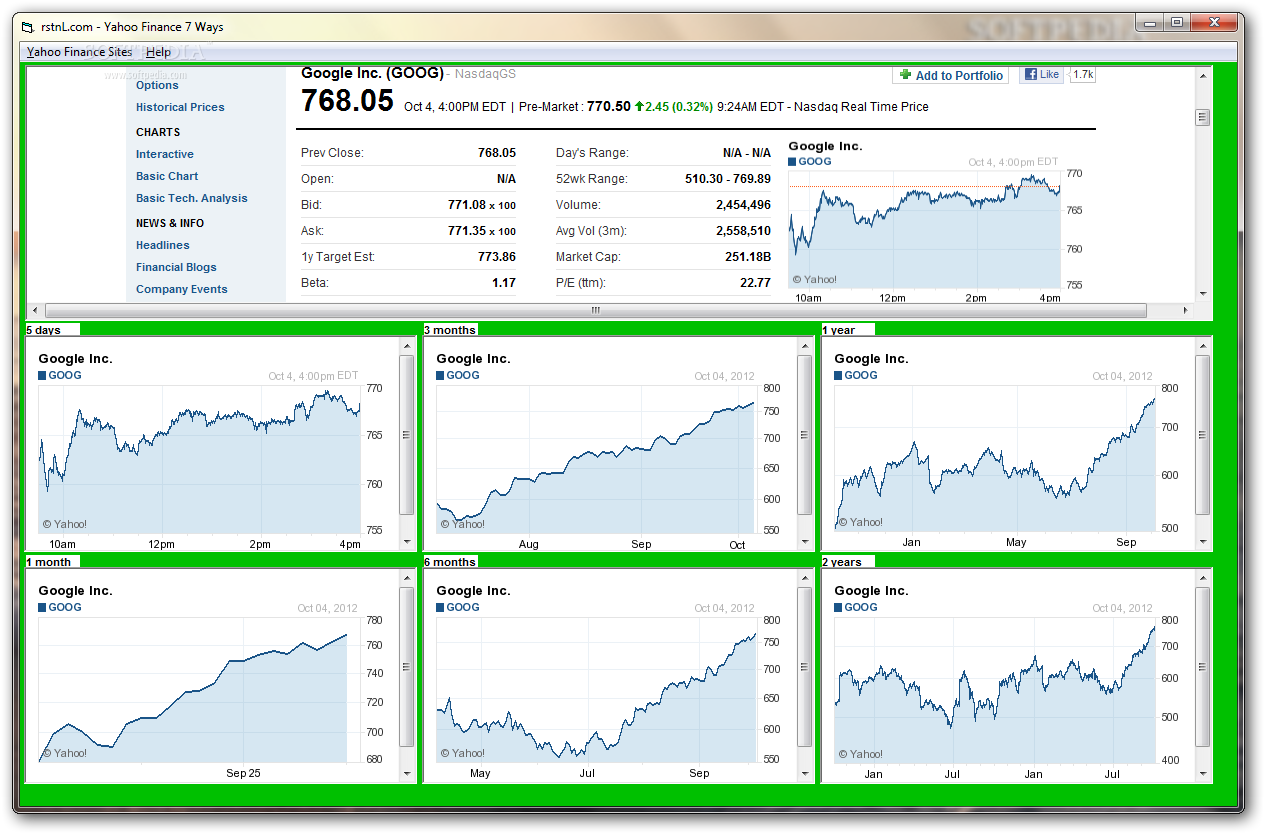The image size is (1265, 834).
Task: Click the 1 month panel scrollbar thumb
Action: (x=407, y=666)
